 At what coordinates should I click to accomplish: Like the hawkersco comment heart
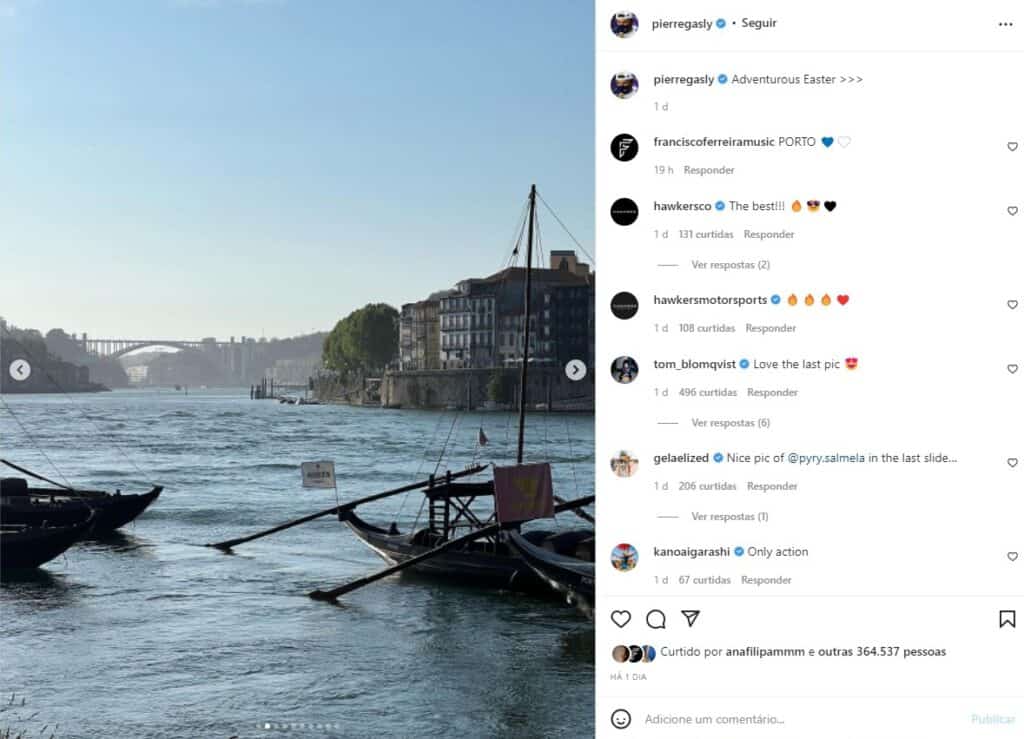pos(1012,211)
